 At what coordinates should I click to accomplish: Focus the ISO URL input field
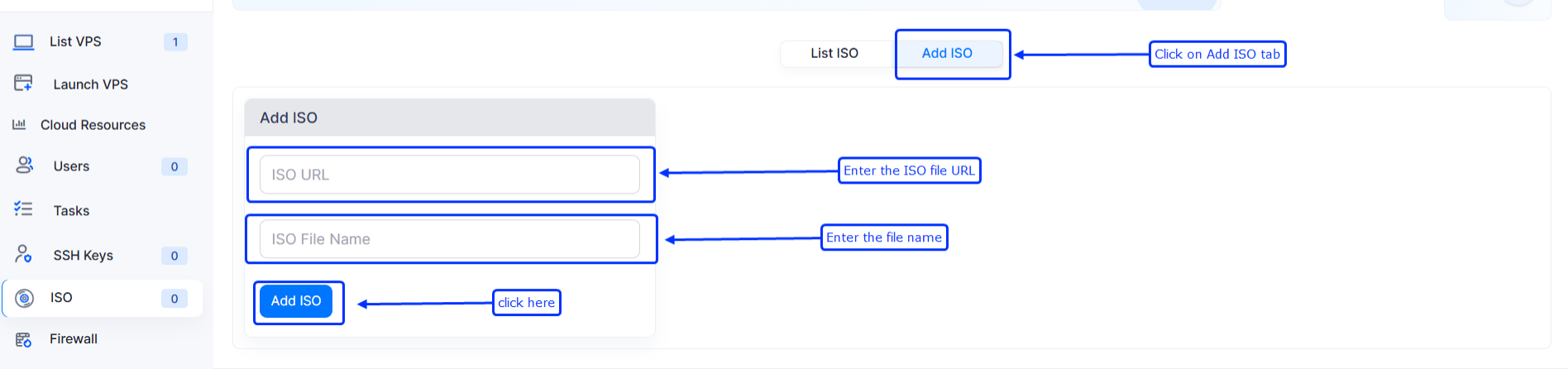pyautogui.click(x=449, y=175)
